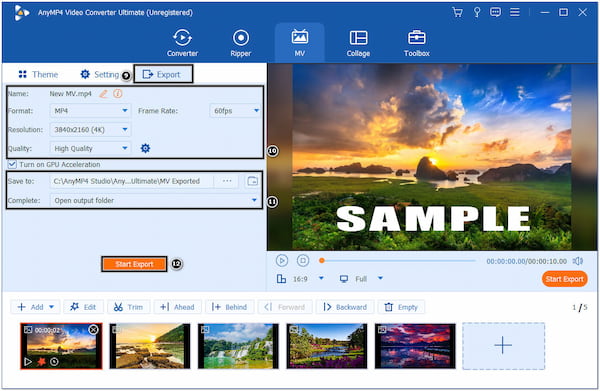Click the preview video image
Screen dimensions: 600x391
pos(432,157)
